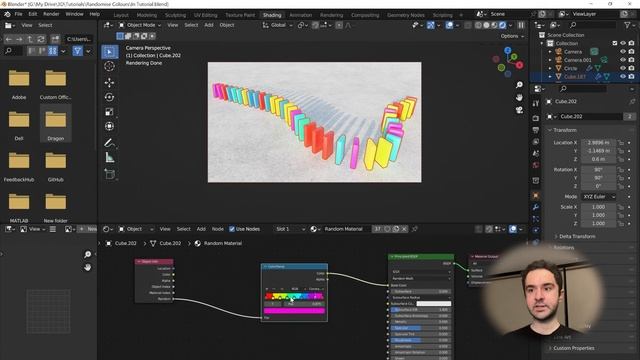Open viewport Options dropdown
640x360 pixels.
click(x=512, y=36)
